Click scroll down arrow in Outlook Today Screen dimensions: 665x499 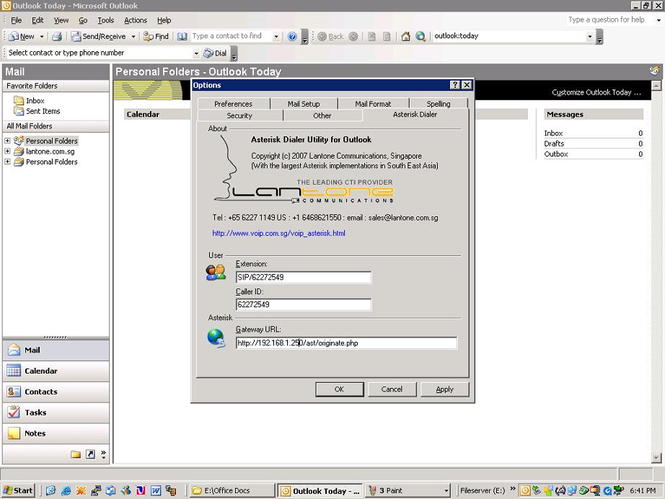click(x=656, y=458)
